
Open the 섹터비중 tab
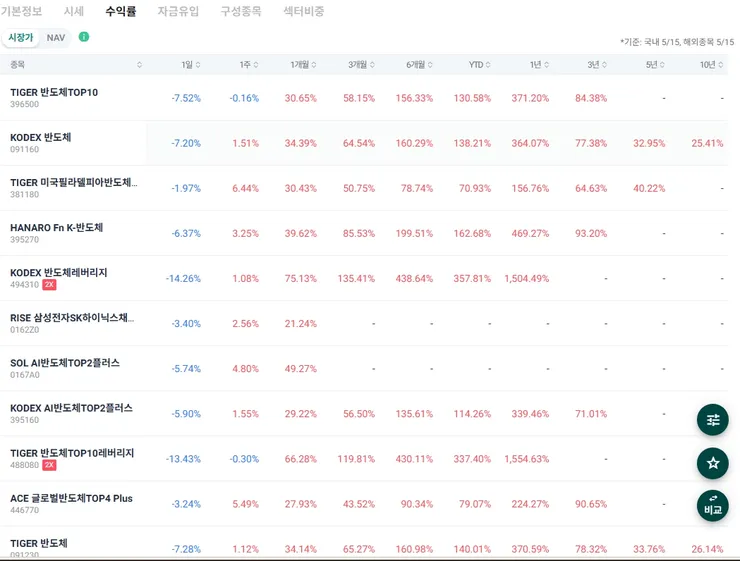(x=303, y=11)
